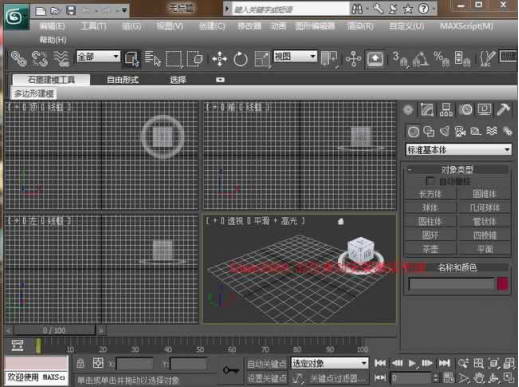Toggle the Spinner Snap icon
The height and width of the screenshot is (387, 519).
tap(462, 59)
